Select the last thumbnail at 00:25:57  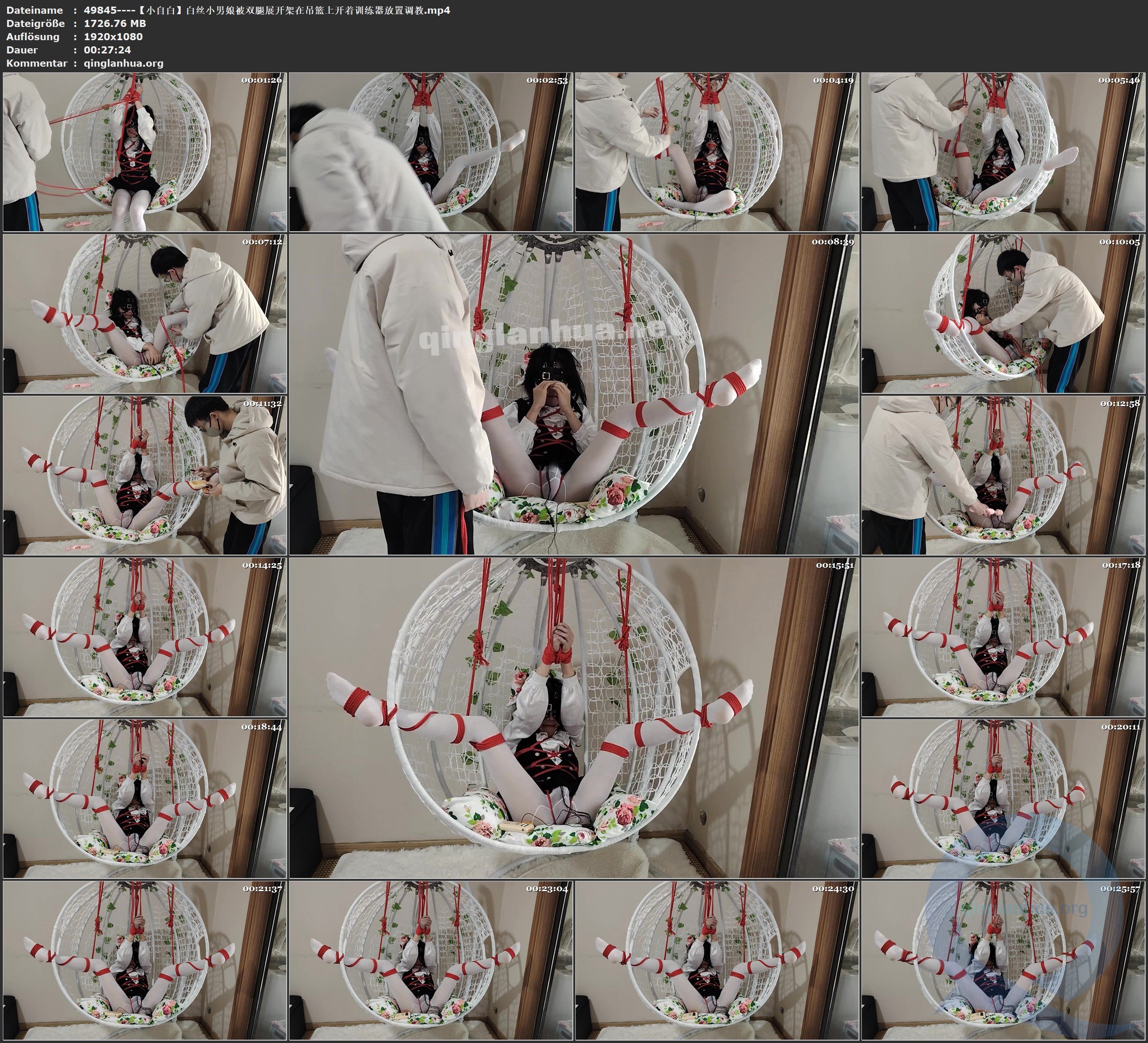1003,960
